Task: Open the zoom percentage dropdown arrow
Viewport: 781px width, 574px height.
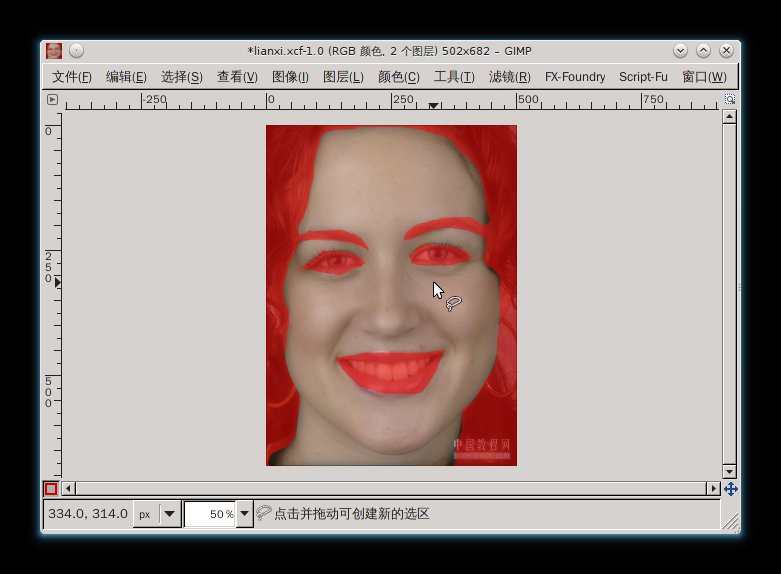Action: pyautogui.click(x=244, y=514)
